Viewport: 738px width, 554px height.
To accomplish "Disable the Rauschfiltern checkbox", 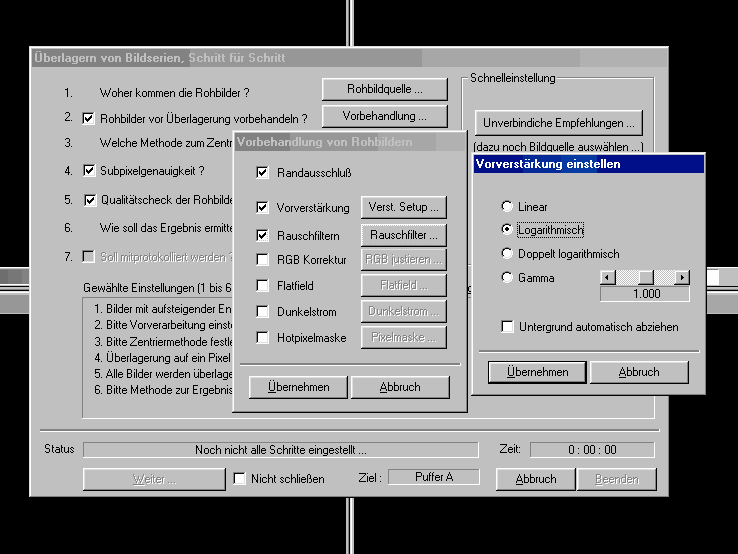I will 263,236.
